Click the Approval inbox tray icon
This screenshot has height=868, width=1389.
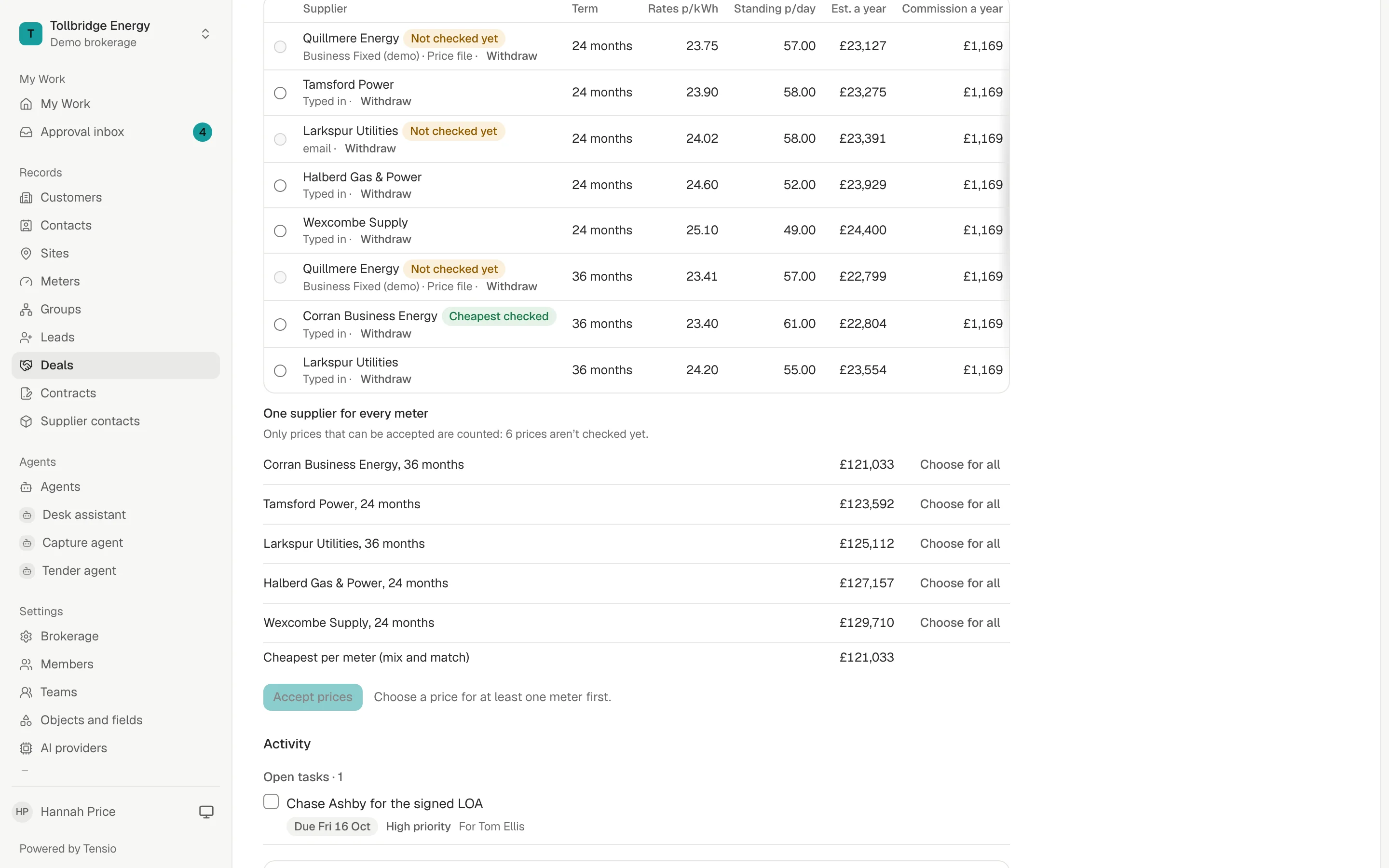(x=26, y=132)
